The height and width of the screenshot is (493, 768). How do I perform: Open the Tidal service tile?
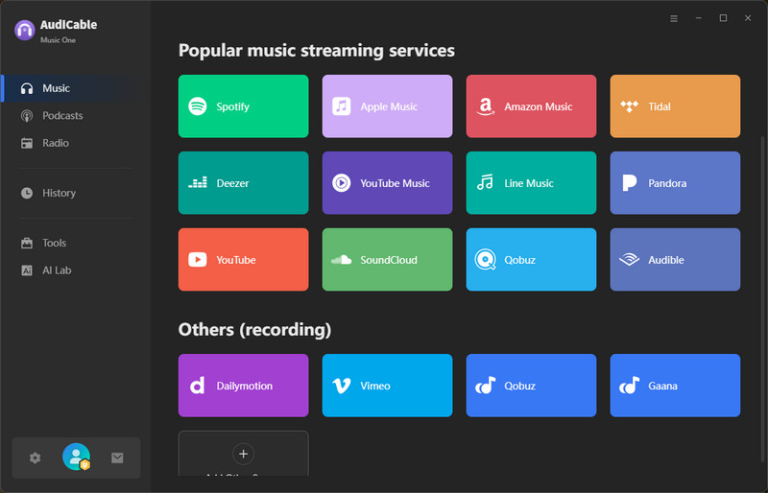pos(675,106)
